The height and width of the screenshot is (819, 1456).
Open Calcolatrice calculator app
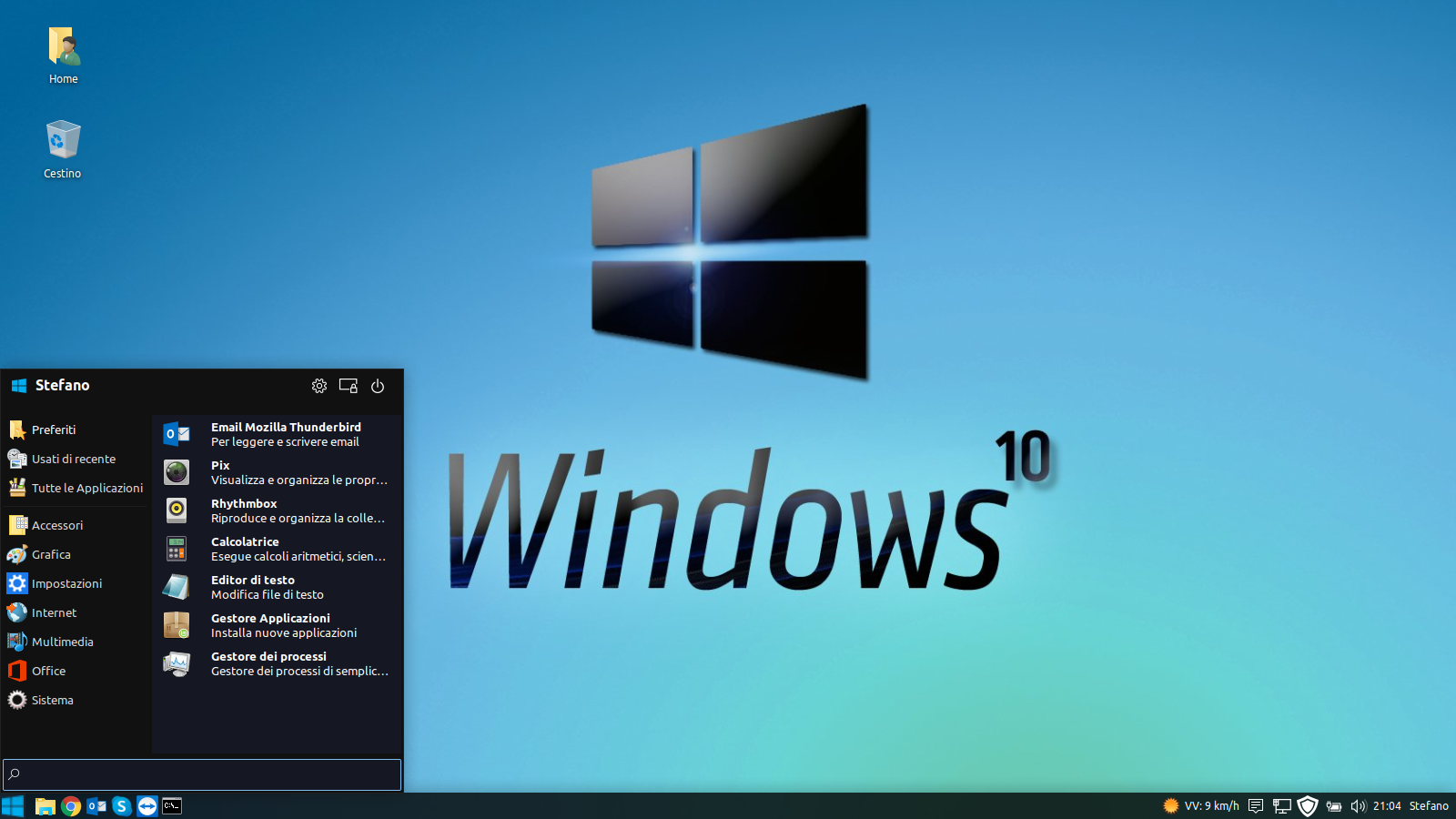[x=277, y=549]
